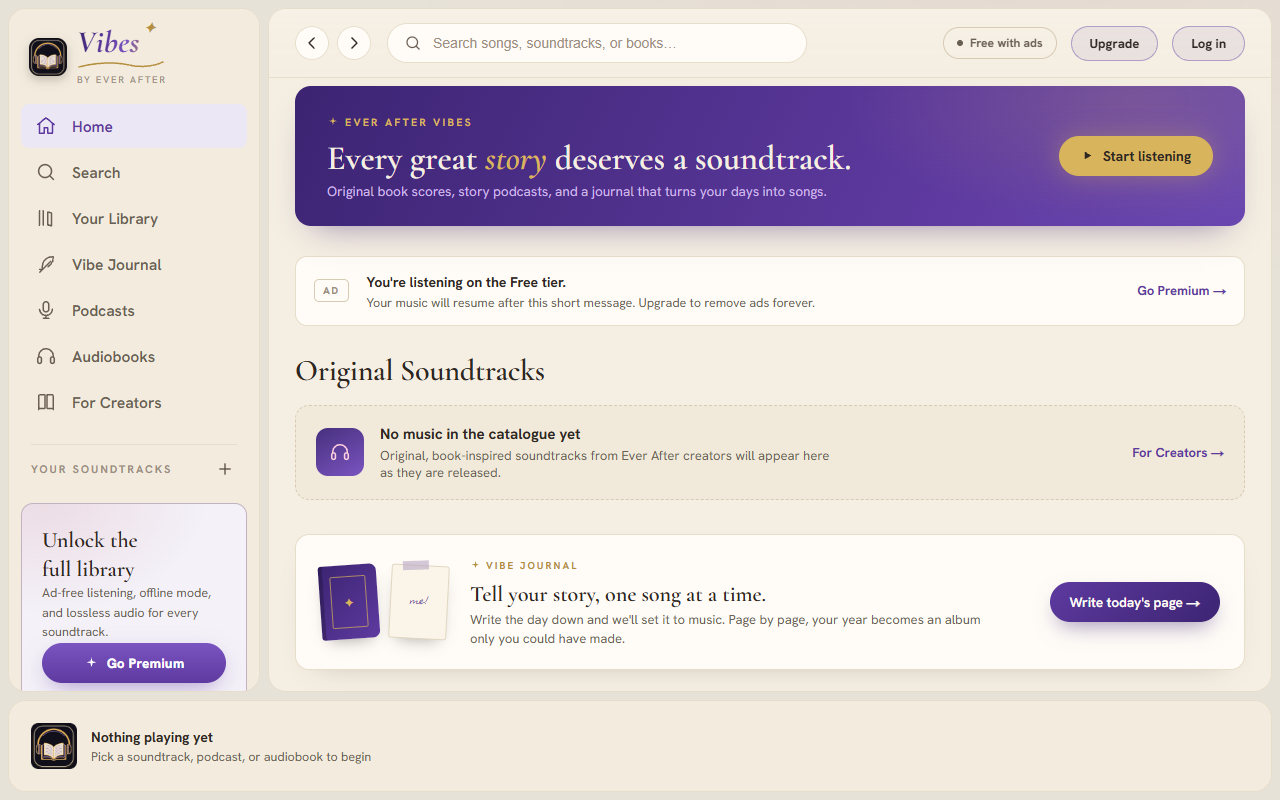Click the Free with ads pill
The image size is (1280, 800).
tap(999, 43)
